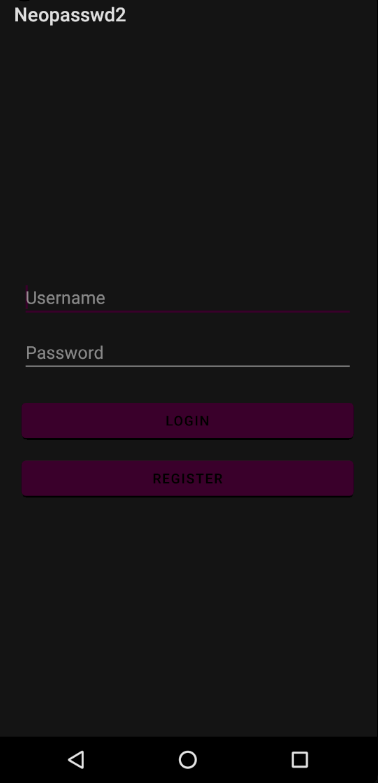Click the Neopasswd2 header text at top
The height and width of the screenshot is (783, 378).
[x=70, y=15]
